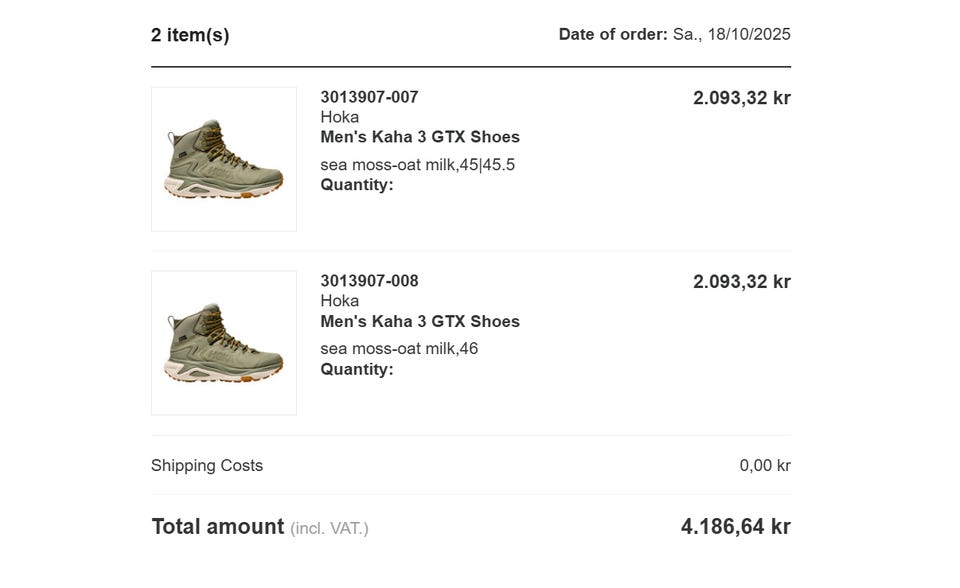
Task: Click the order date Sa., 18/10/2025
Action: coord(731,35)
